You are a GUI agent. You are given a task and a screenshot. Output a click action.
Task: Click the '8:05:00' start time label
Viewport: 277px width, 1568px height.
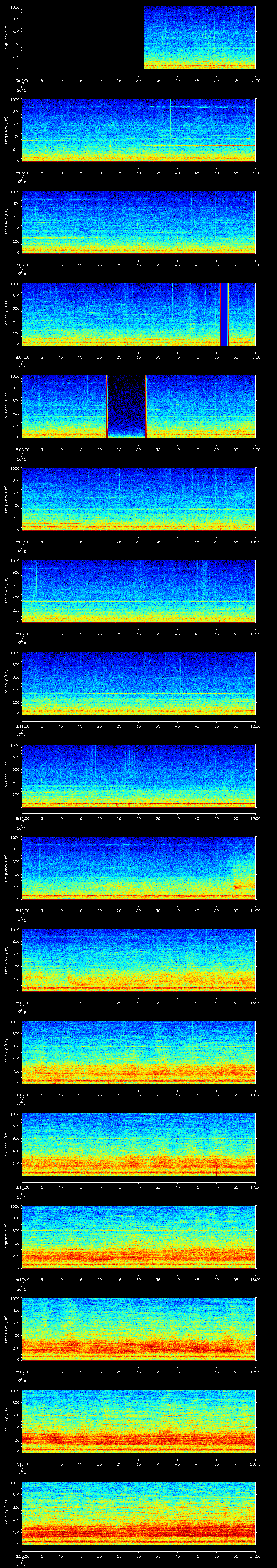(x=22, y=173)
